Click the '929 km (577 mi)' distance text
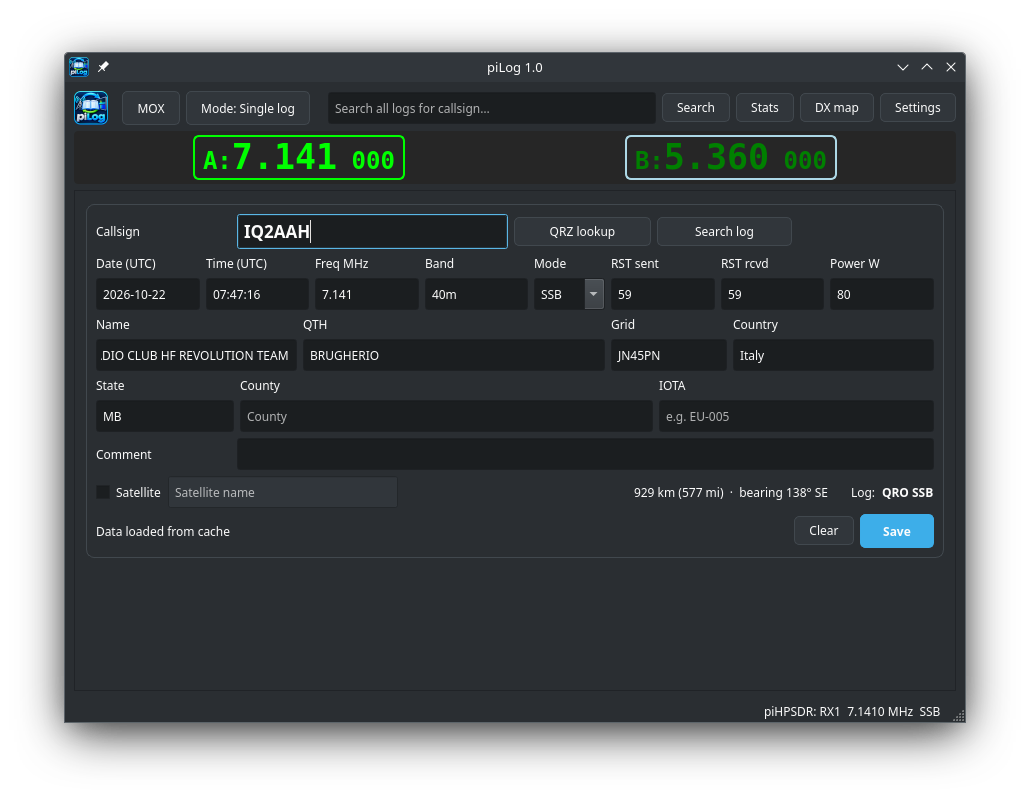This screenshot has width=1030, height=799. pos(679,493)
